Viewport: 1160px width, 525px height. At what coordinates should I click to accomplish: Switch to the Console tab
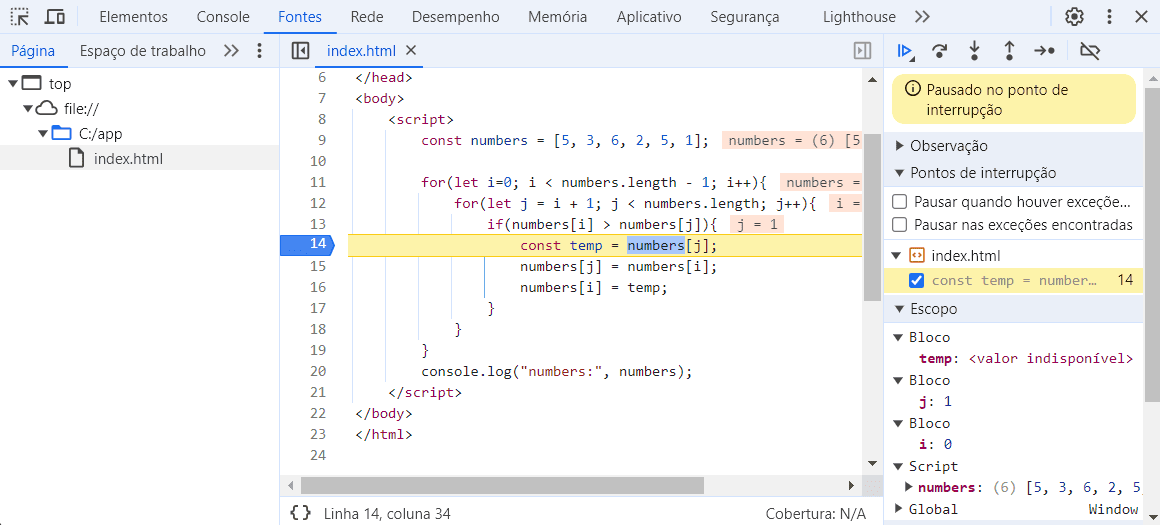(x=223, y=17)
